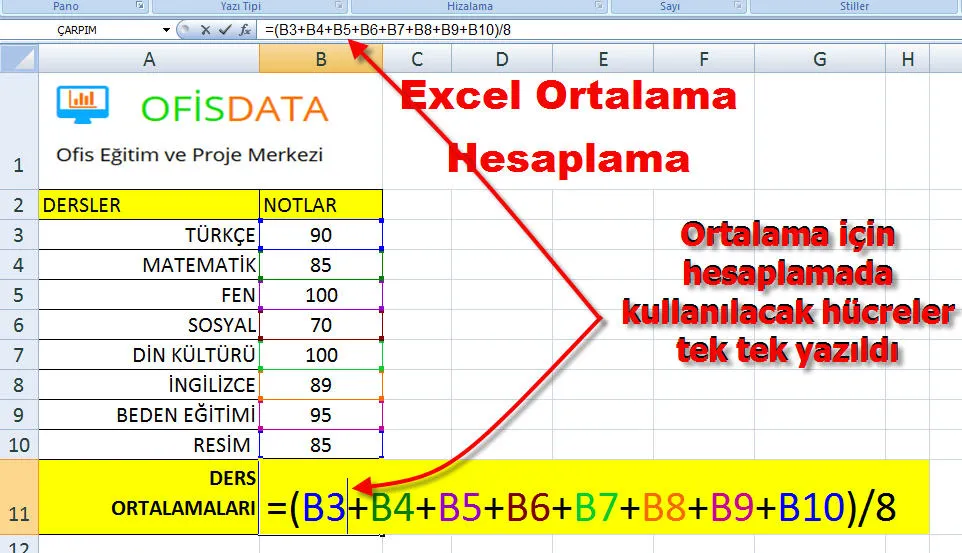Click the TÜRKÇE cell in column A
This screenshot has width=962, height=553.
tap(149, 235)
